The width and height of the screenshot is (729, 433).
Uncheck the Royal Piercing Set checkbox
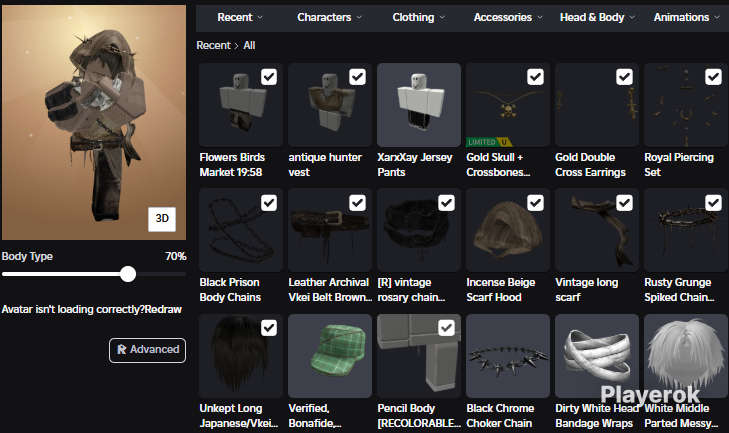[714, 77]
